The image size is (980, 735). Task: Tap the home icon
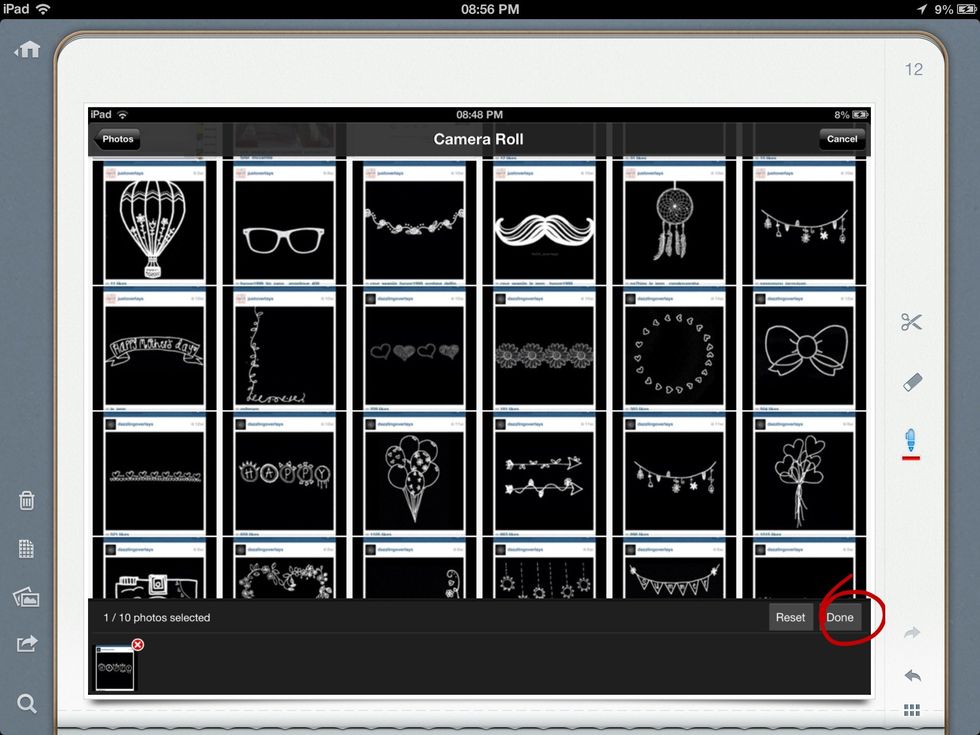pyautogui.click(x=26, y=48)
